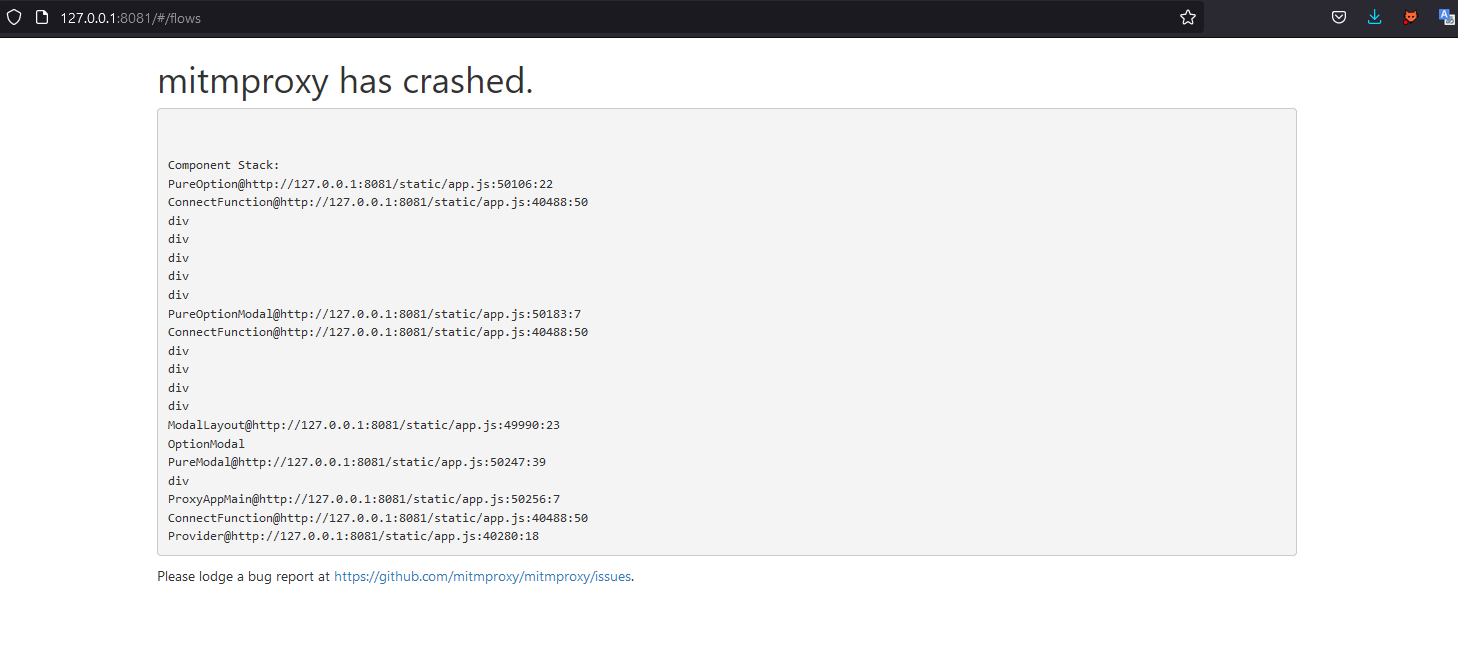This screenshot has height=650, width=1458.
Task: Click the ModalLayout stack trace line
Action: coord(363,424)
